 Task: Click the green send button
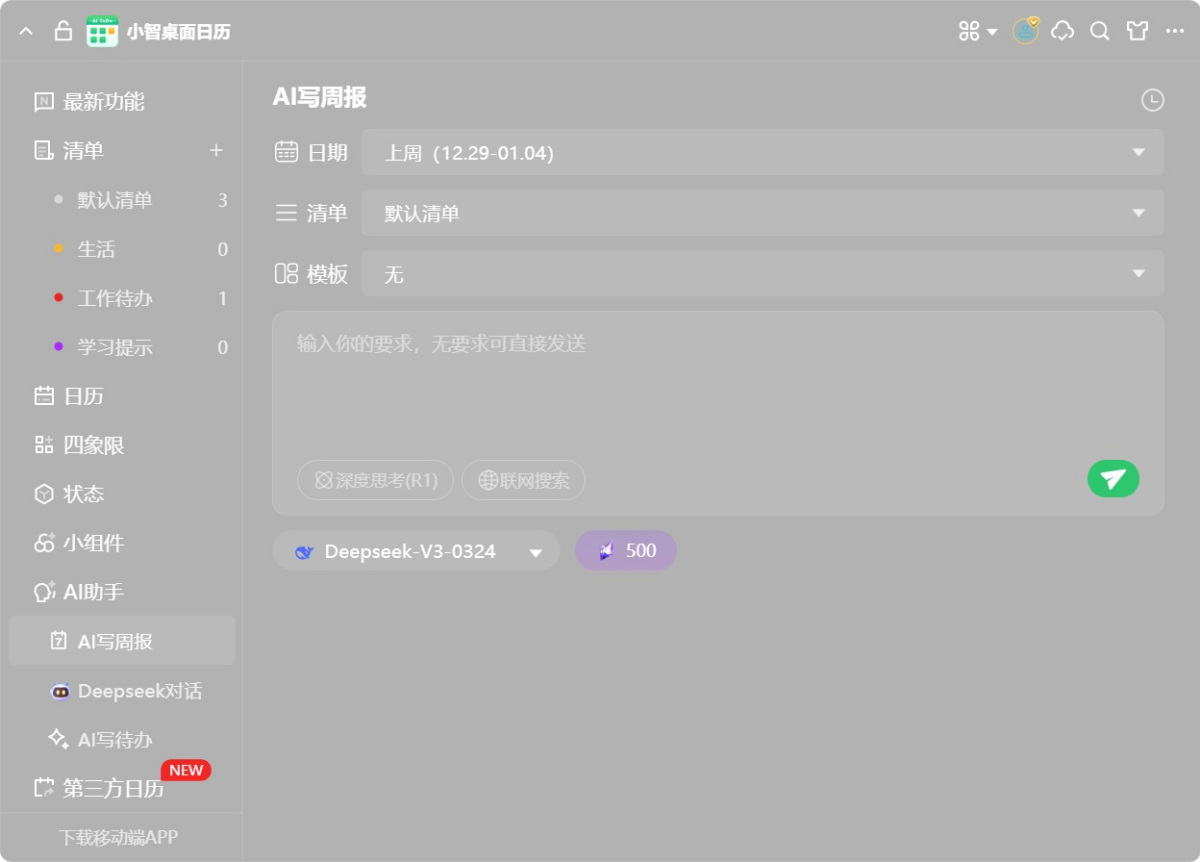(x=1113, y=479)
